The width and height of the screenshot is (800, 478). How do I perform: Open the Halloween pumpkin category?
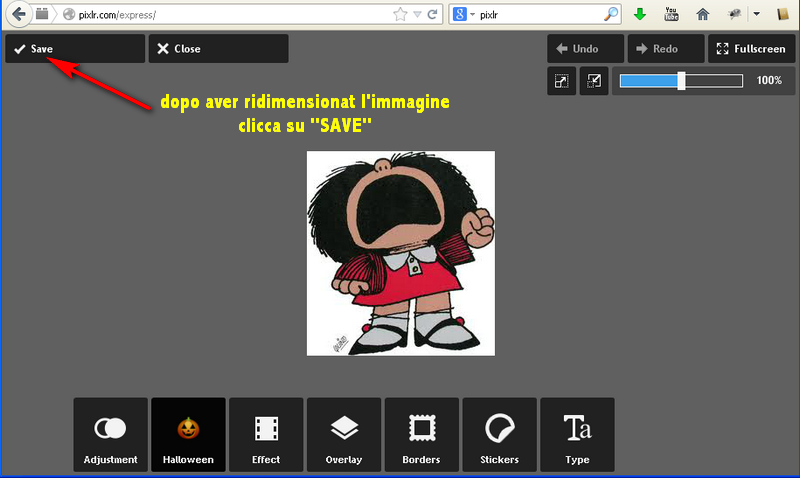[x=188, y=435]
